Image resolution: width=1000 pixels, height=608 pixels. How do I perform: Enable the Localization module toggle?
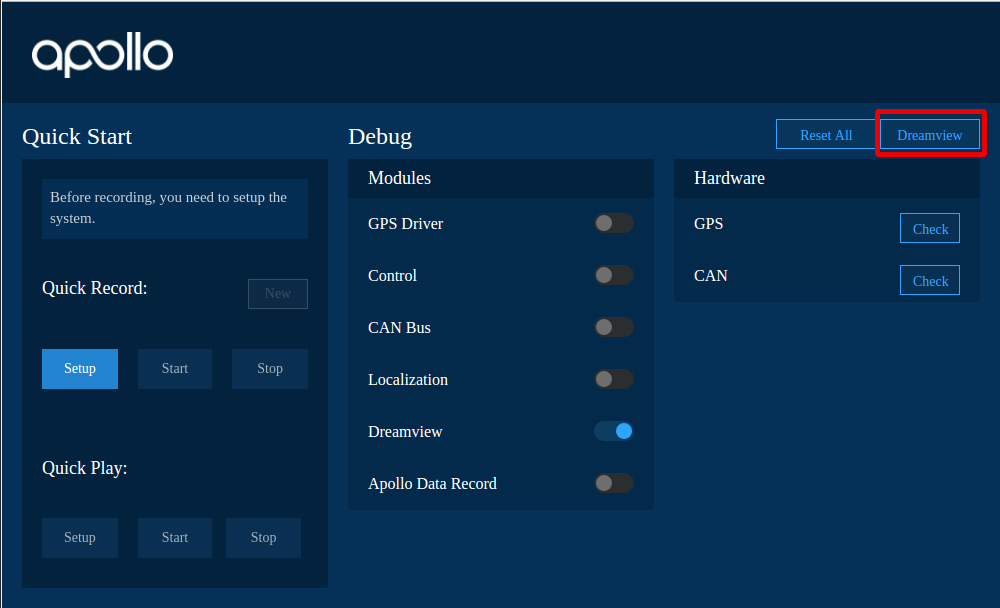tap(614, 379)
